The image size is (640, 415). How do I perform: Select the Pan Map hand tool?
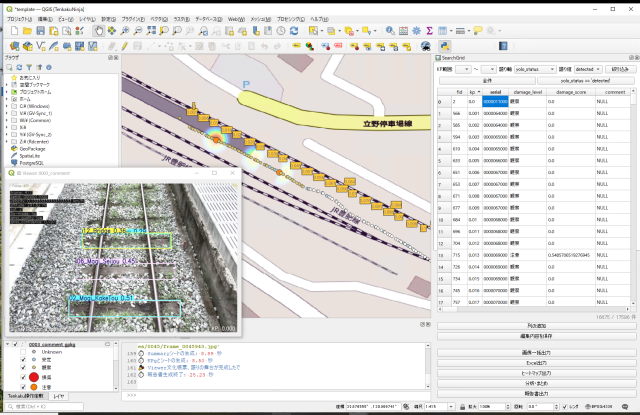98,32
